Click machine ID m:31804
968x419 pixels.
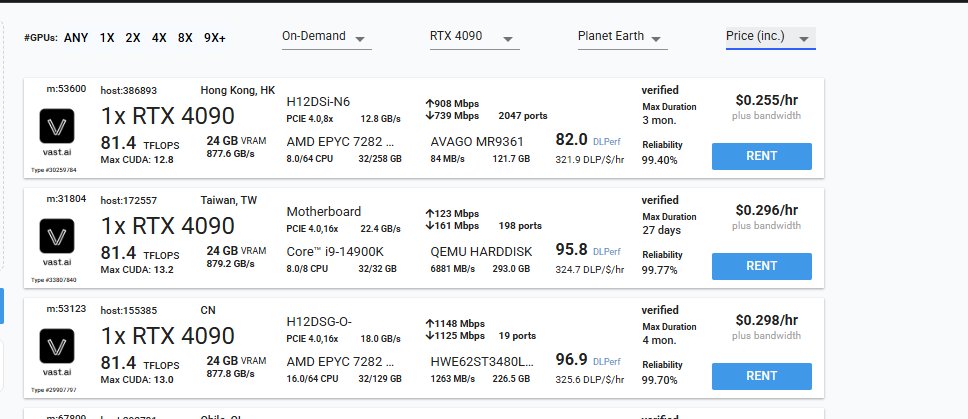pyautogui.click(x=67, y=199)
